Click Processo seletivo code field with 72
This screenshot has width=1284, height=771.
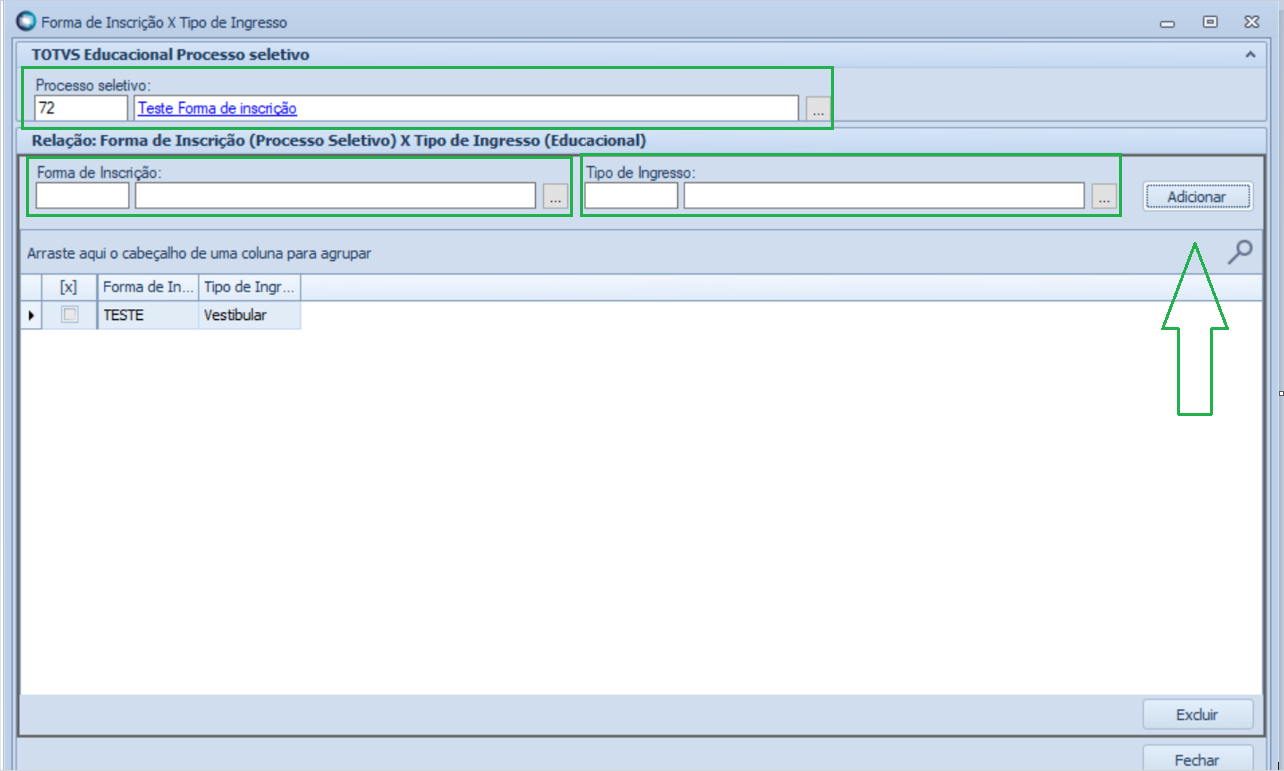(81, 108)
